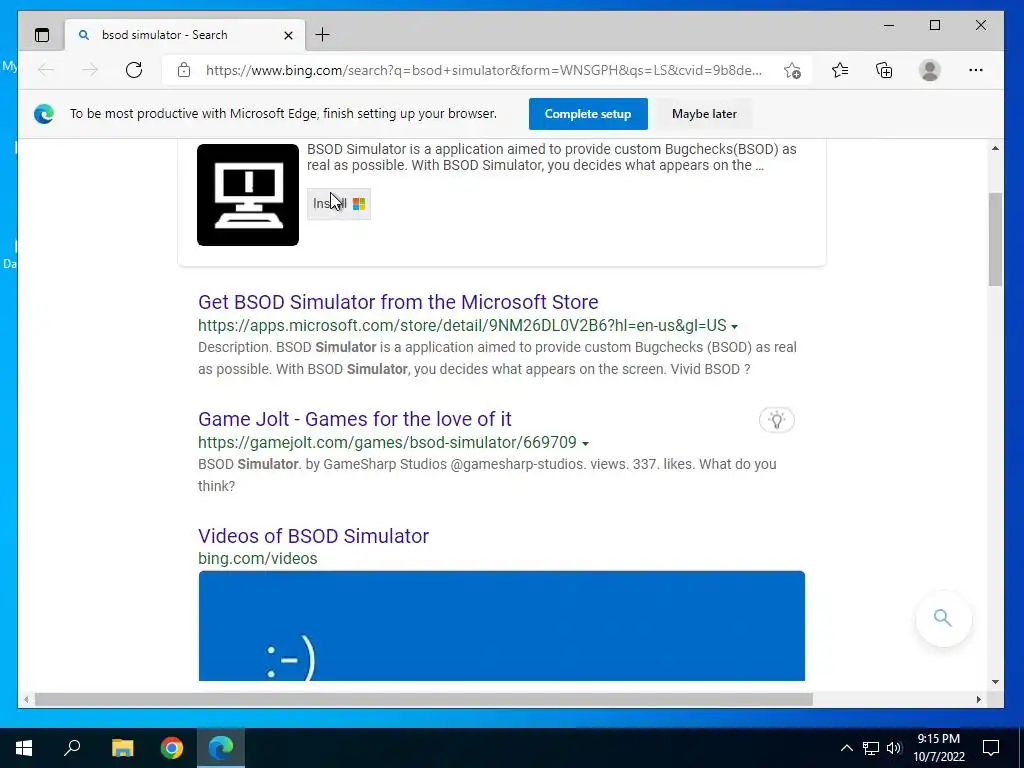Minimize the Edge window
Screen dimensions: 1024x768
(x=889, y=25)
